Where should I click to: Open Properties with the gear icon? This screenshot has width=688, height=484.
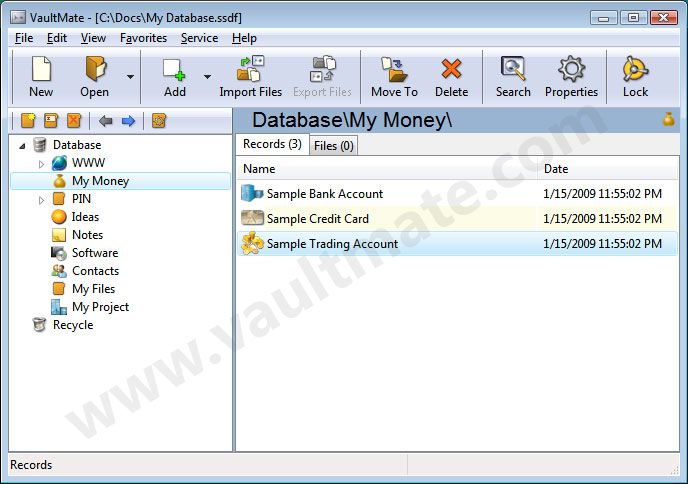571,75
